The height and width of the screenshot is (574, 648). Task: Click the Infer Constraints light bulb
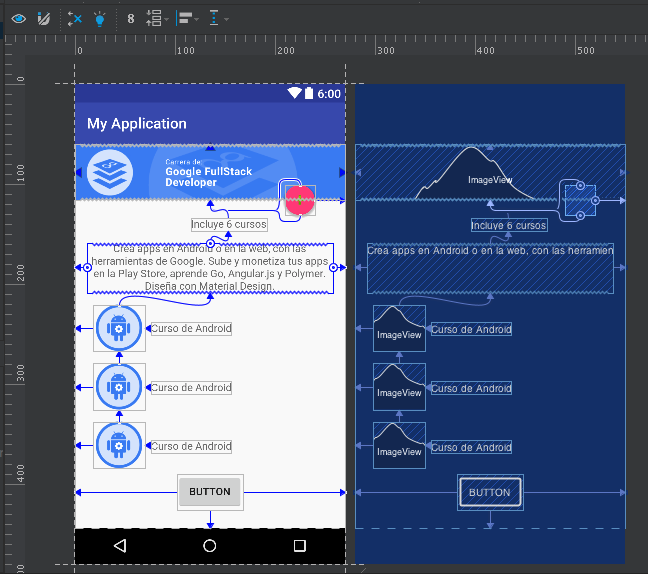[99, 18]
